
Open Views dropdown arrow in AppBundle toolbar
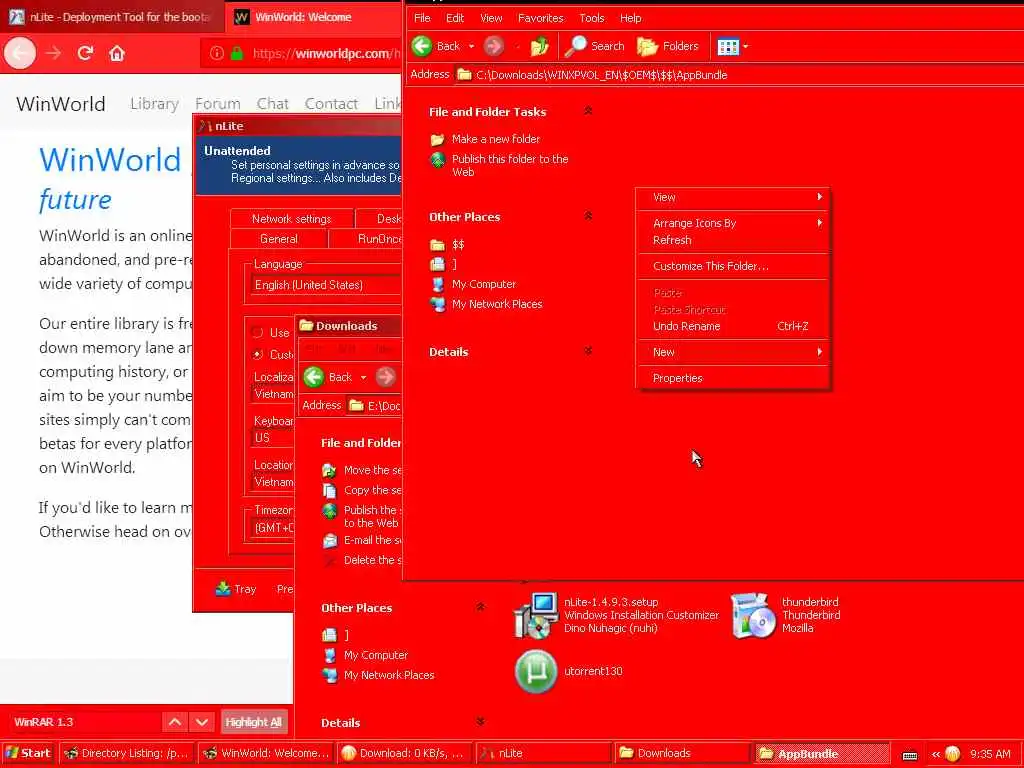pyautogui.click(x=746, y=46)
